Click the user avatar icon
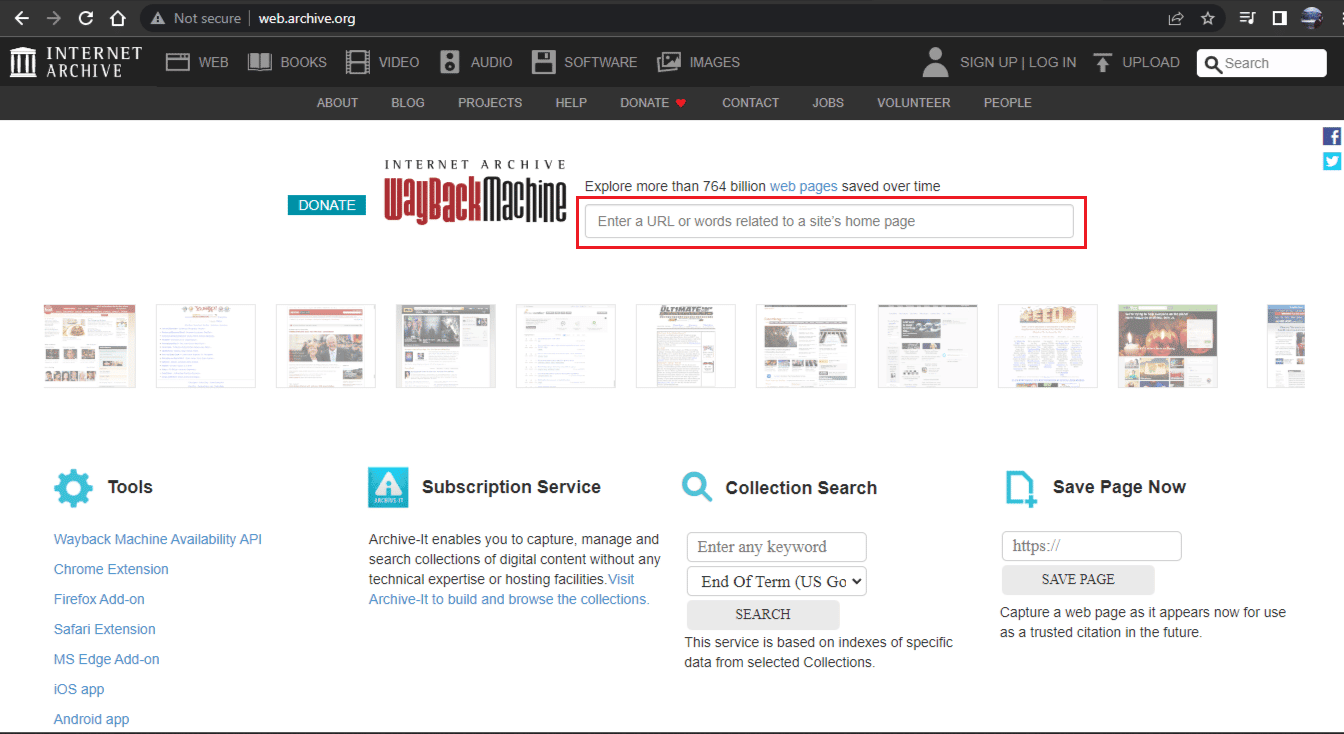1344x734 pixels. click(x=935, y=62)
